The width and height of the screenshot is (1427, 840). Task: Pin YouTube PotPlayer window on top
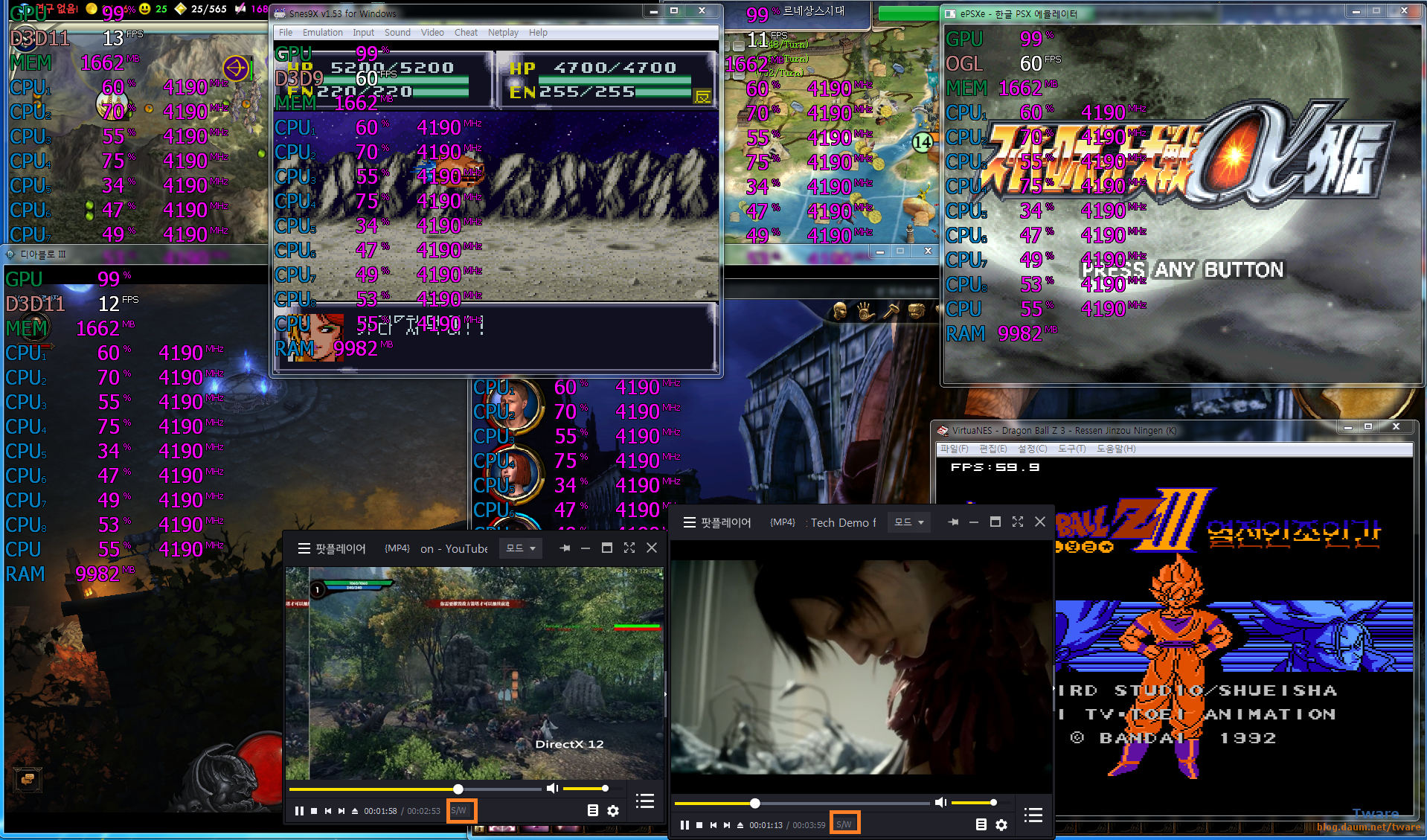(x=565, y=548)
